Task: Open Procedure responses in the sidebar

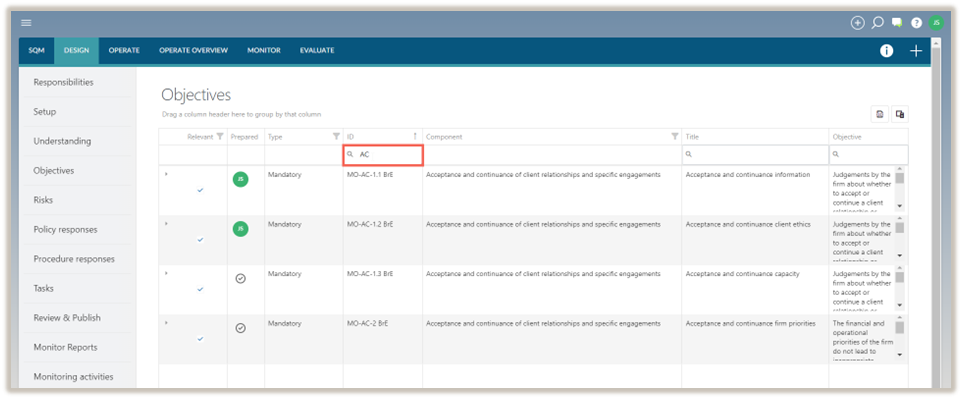Action: pos(75,259)
